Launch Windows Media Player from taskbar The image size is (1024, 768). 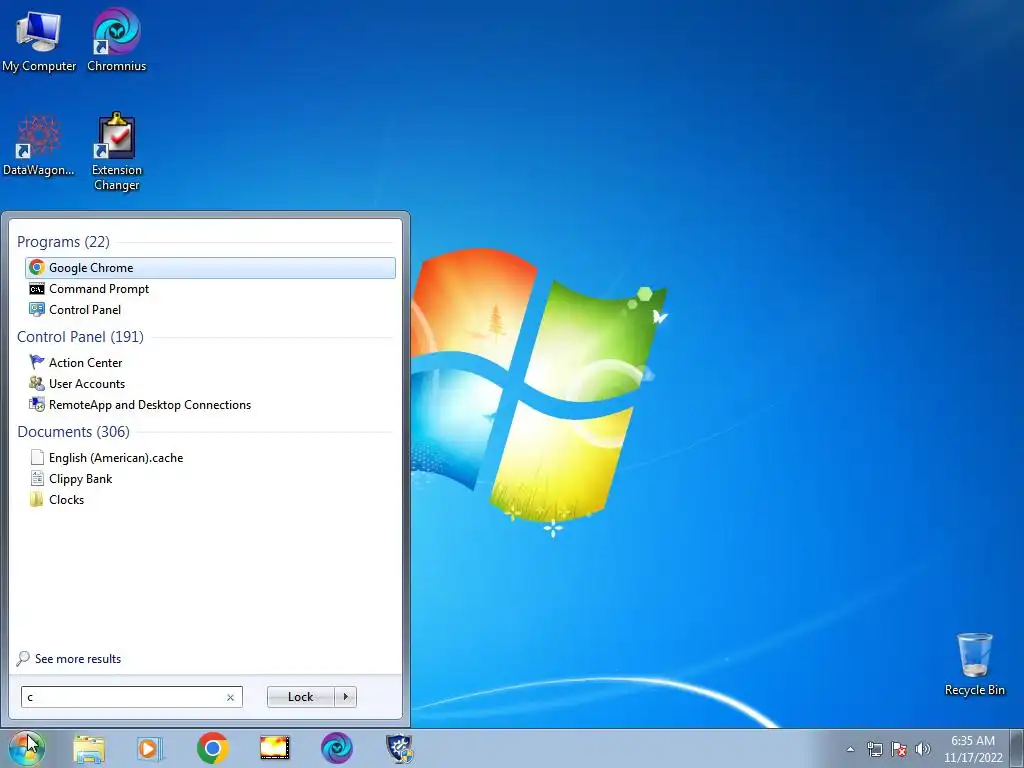pos(150,748)
